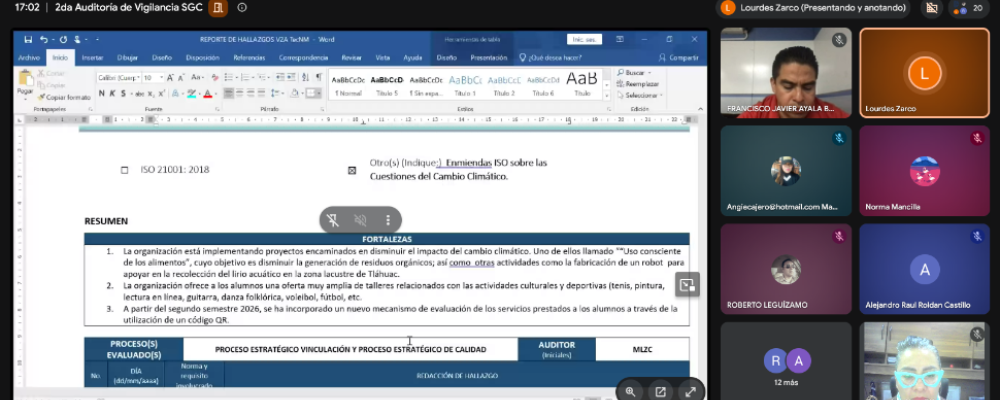Expand shared screen to fullscreen
Screen dimensions: 1000x400
click(691, 392)
